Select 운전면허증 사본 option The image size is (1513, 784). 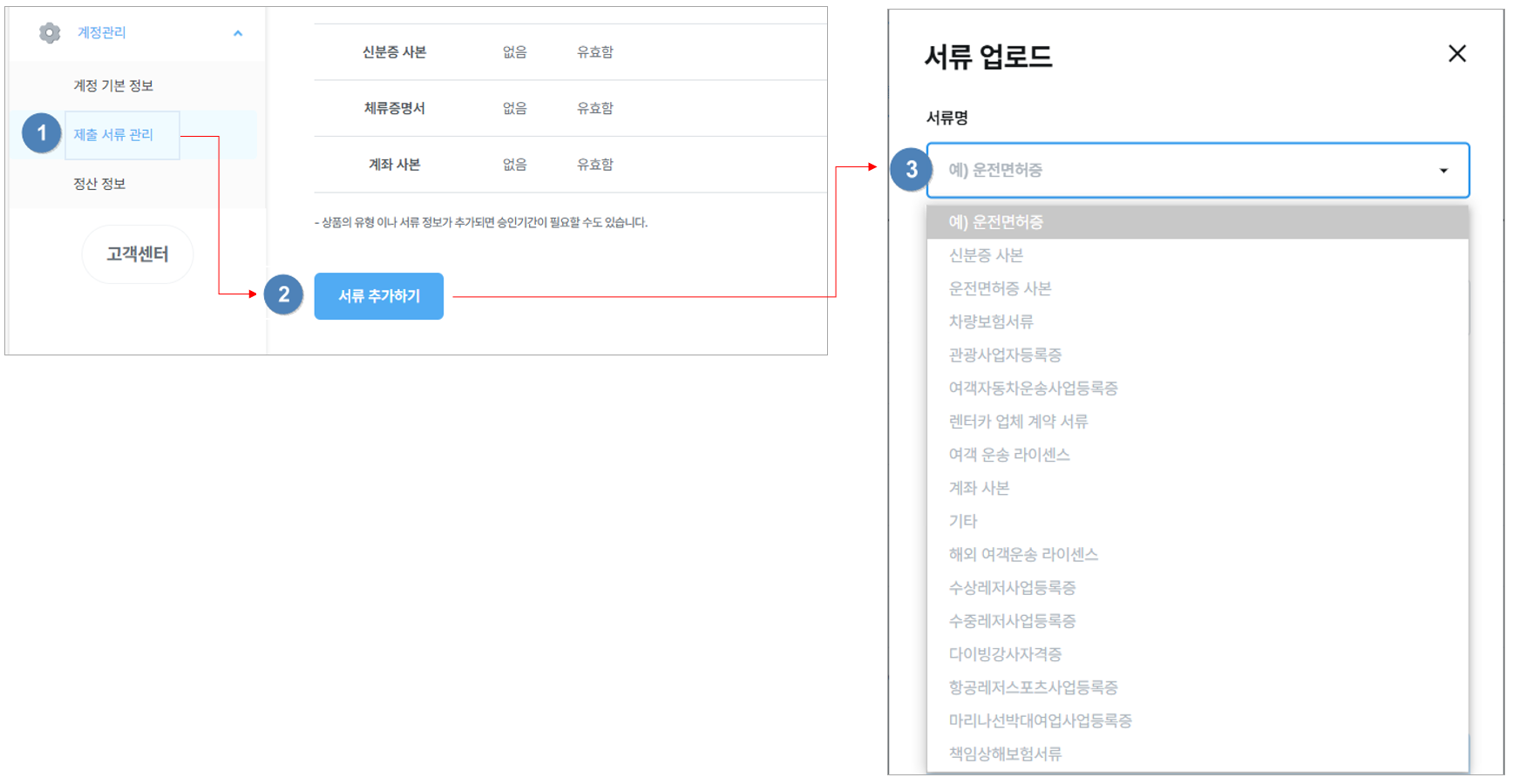(1000, 288)
